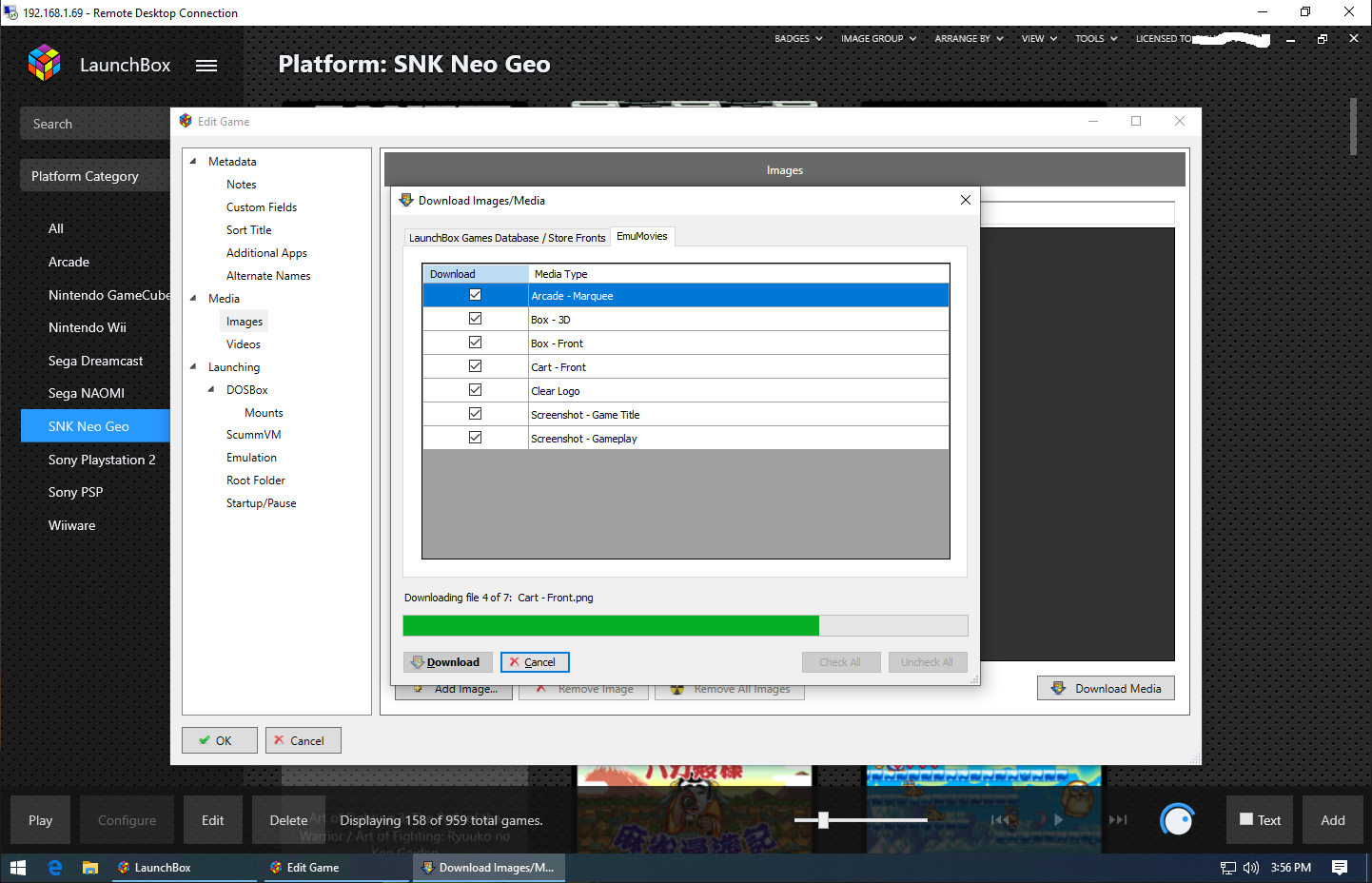Confirm Edit Game with OK

click(x=220, y=740)
